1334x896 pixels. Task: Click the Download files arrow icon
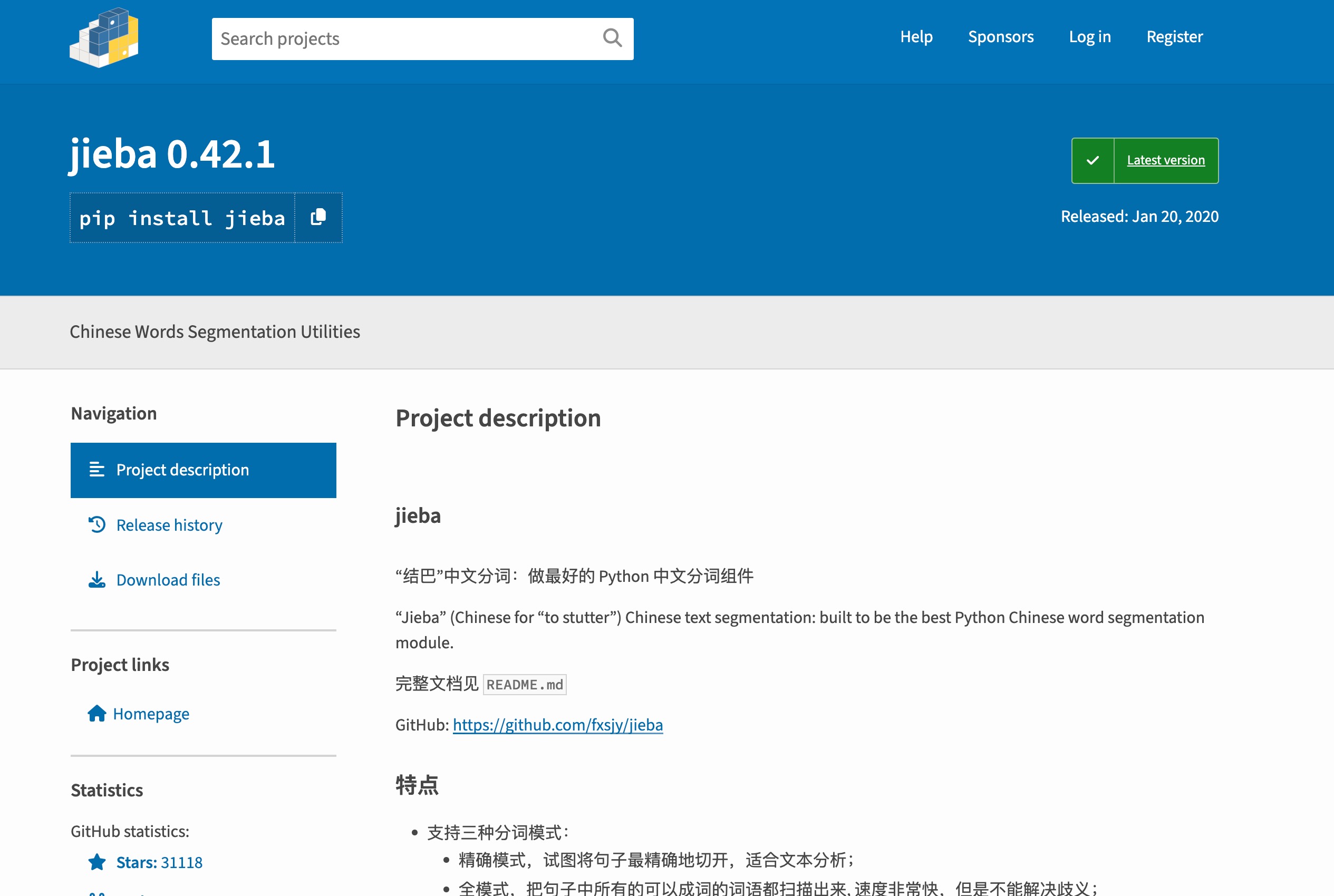[x=97, y=579]
